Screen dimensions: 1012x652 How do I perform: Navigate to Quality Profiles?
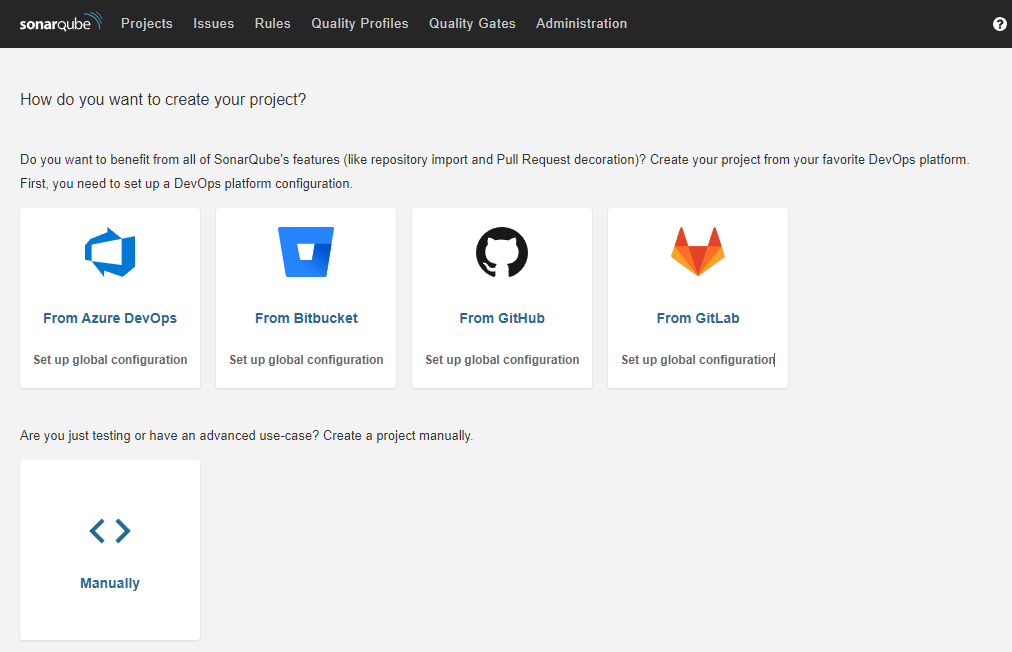click(x=359, y=23)
